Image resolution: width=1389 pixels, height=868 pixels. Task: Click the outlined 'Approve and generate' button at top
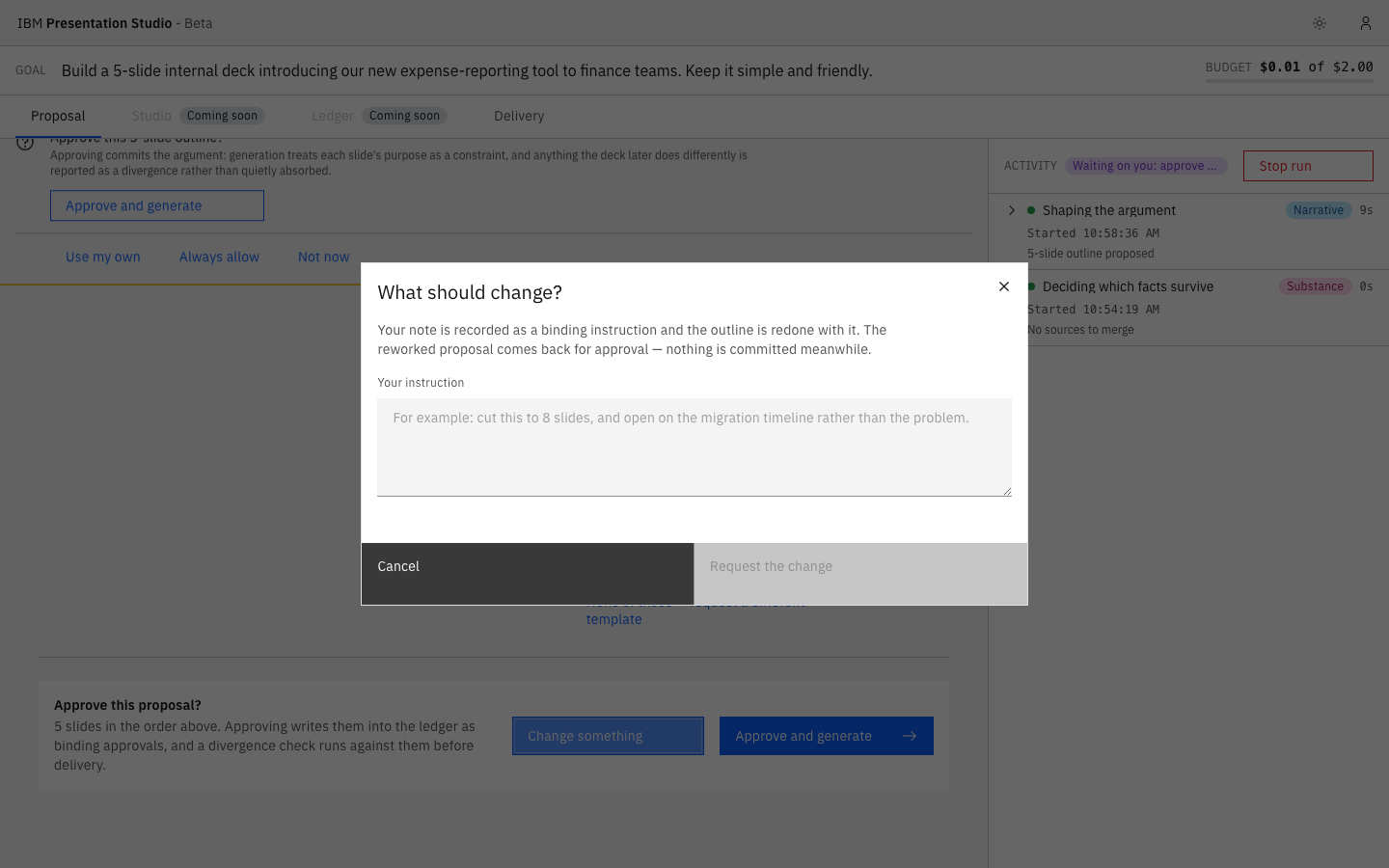click(x=157, y=205)
